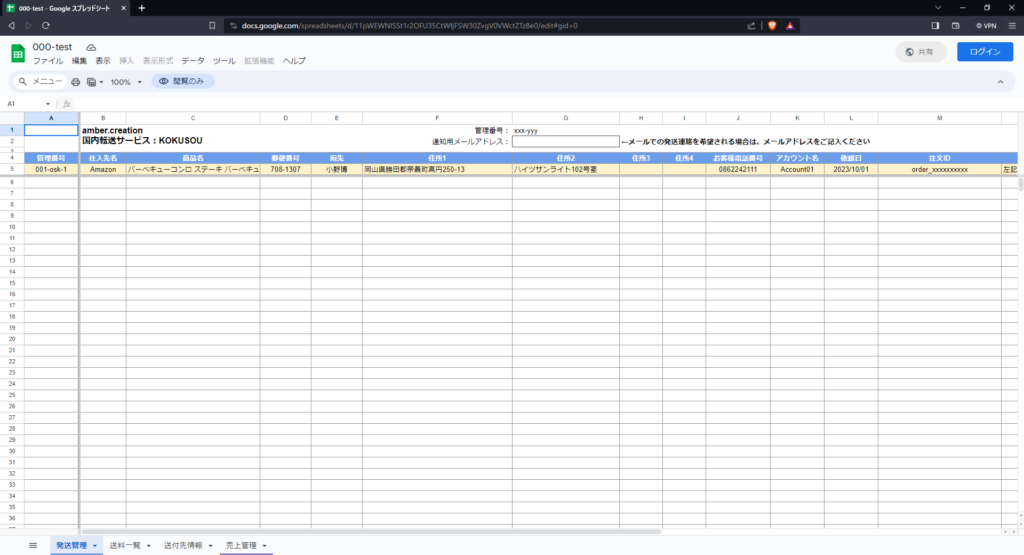This screenshot has height=555, width=1024.
Task: Click the horizontal scrollbar at the bottom
Action: coord(370,531)
